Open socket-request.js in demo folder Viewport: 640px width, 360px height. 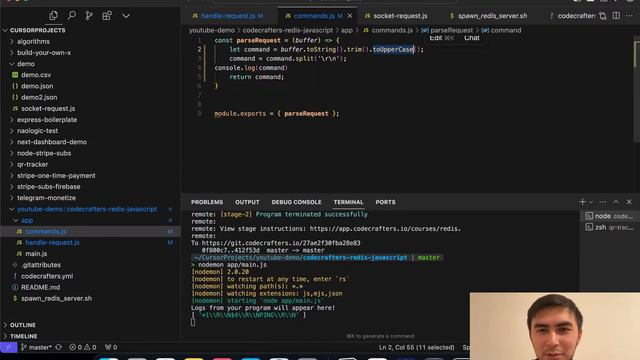48,109
